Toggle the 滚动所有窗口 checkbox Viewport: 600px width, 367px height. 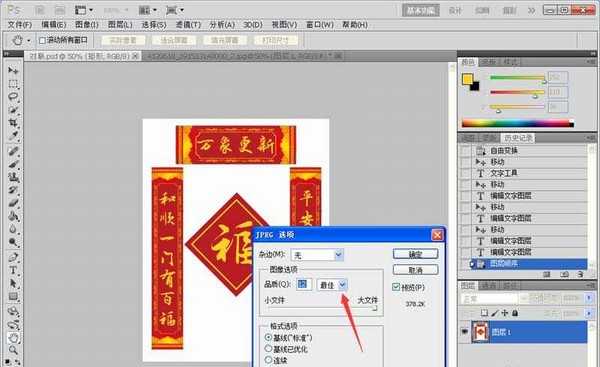pyautogui.click(x=42, y=41)
